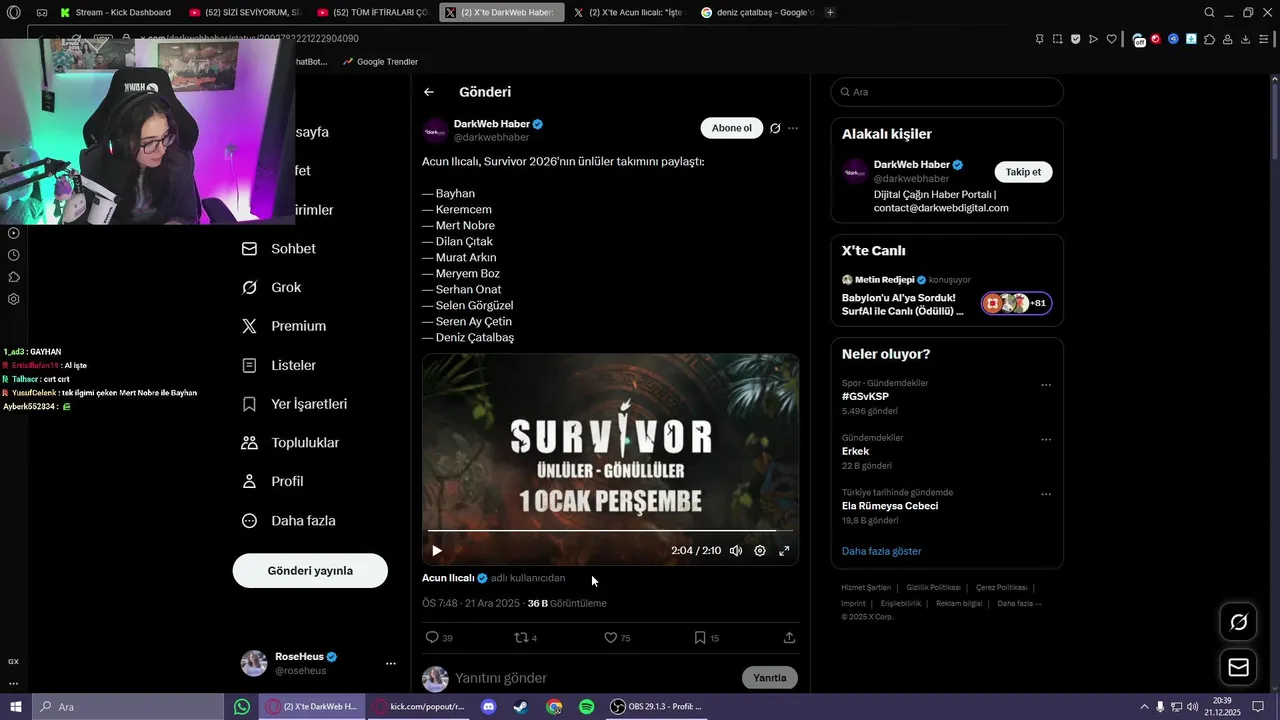Image resolution: width=1280 pixels, height=720 pixels.
Task: Mute the video with the speaker icon
Action: [x=736, y=550]
